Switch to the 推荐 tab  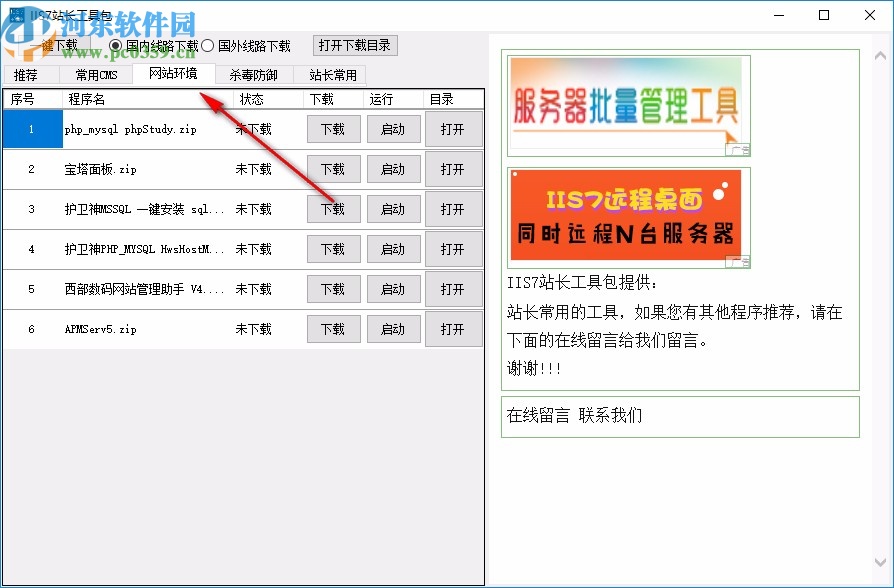[x=29, y=73]
